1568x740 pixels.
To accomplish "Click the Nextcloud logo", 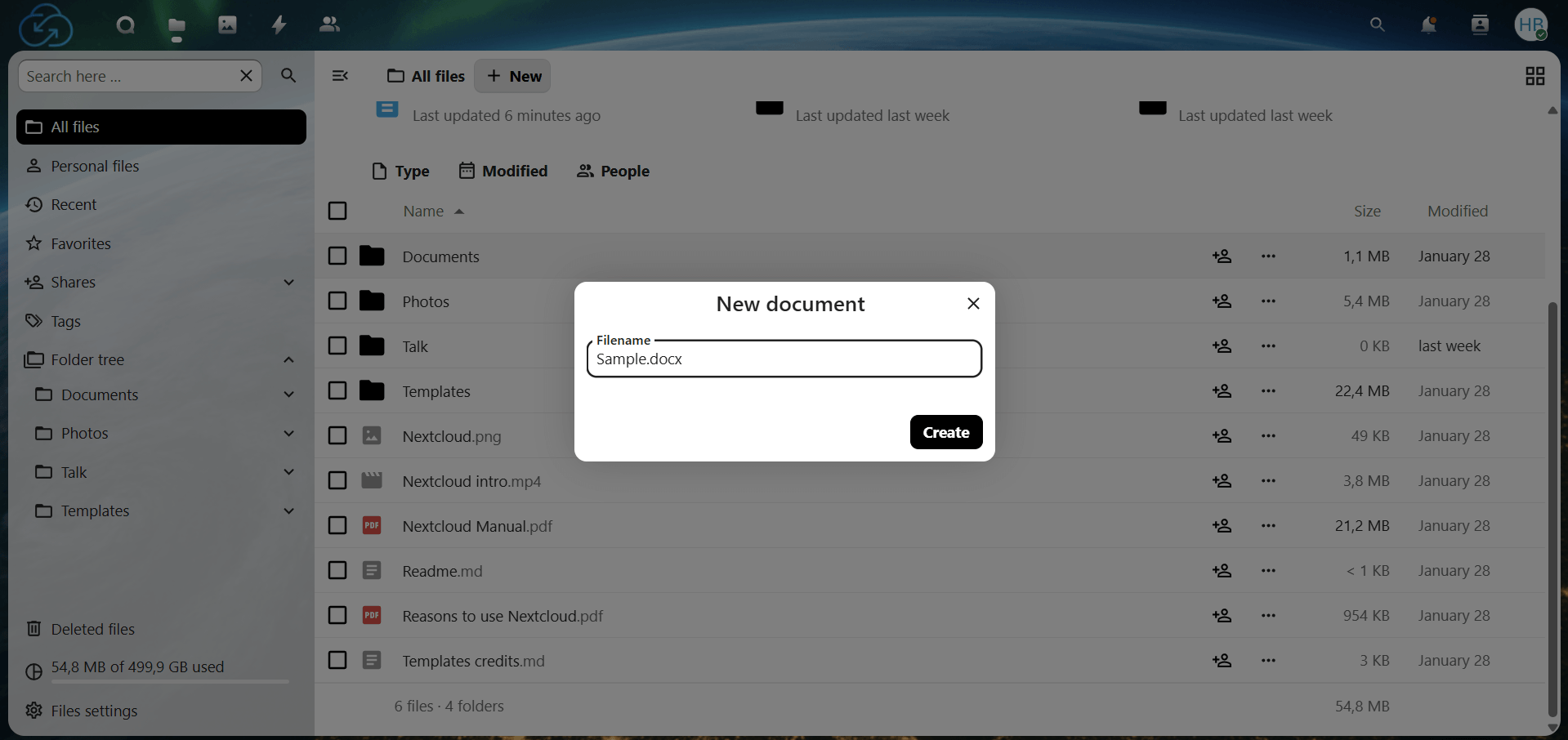I will [x=45, y=25].
